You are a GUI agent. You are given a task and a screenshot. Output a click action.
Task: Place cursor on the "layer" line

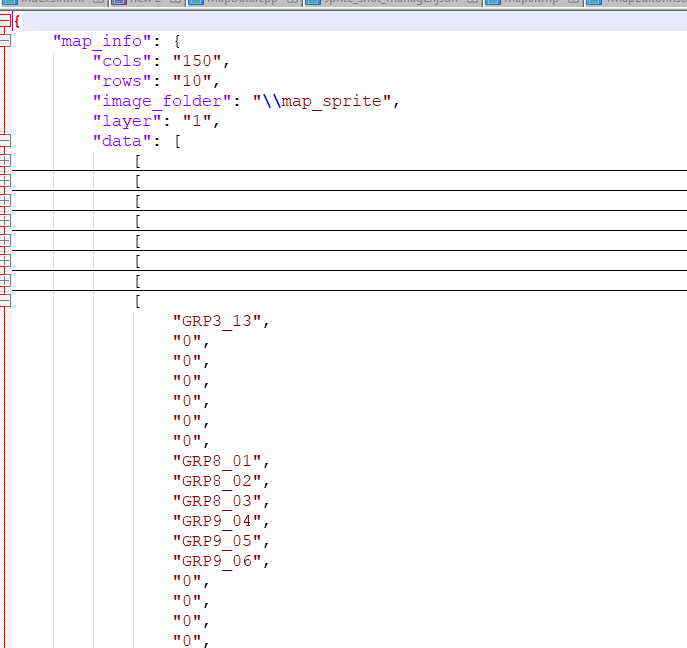tap(121, 121)
